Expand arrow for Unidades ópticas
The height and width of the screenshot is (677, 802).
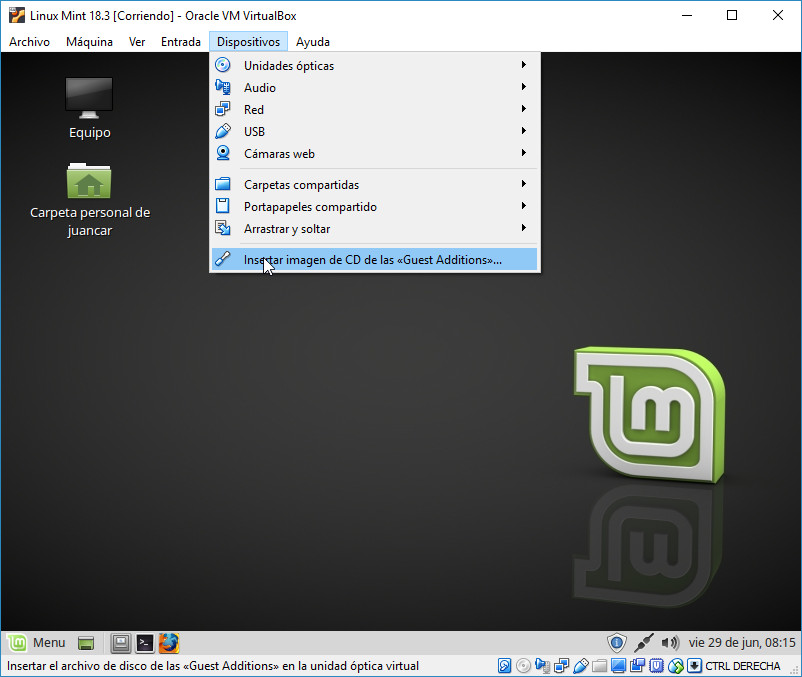coord(524,64)
